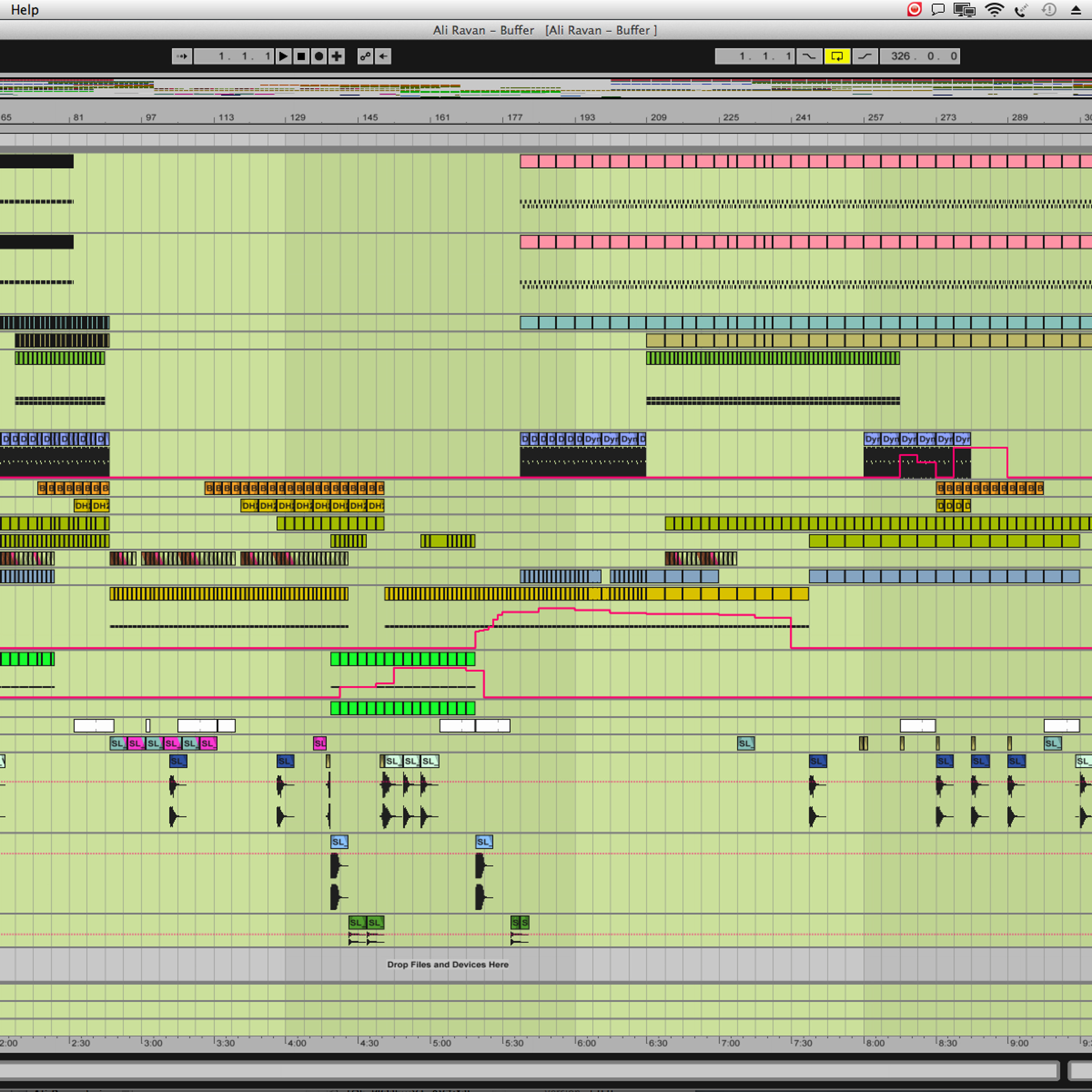Click the 6:00 mark on the time ruler
1092x1092 pixels.
click(586, 1043)
